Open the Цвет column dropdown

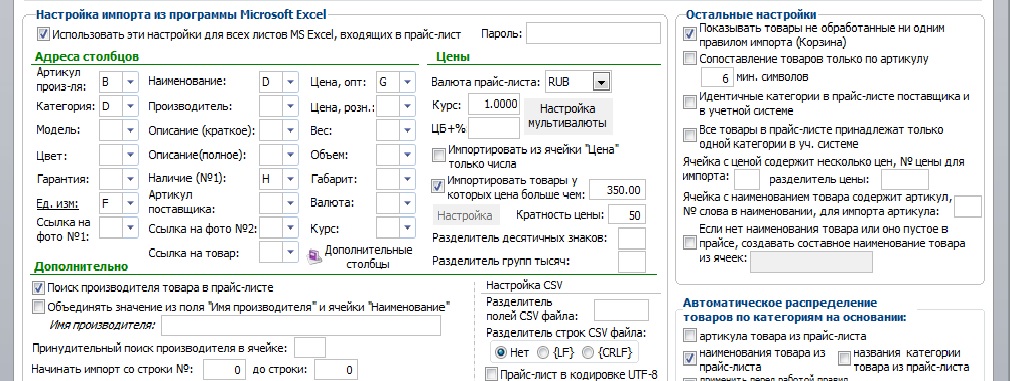tap(131, 155)
